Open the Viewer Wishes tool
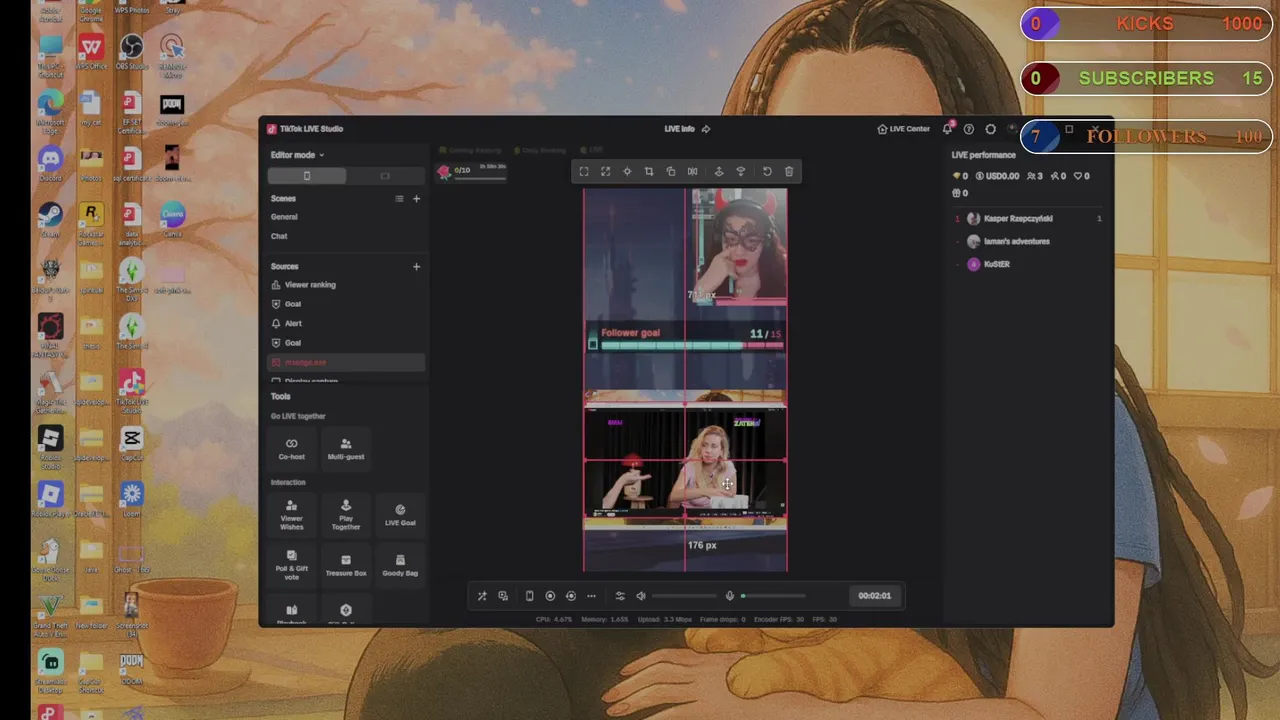 point(292,515)
